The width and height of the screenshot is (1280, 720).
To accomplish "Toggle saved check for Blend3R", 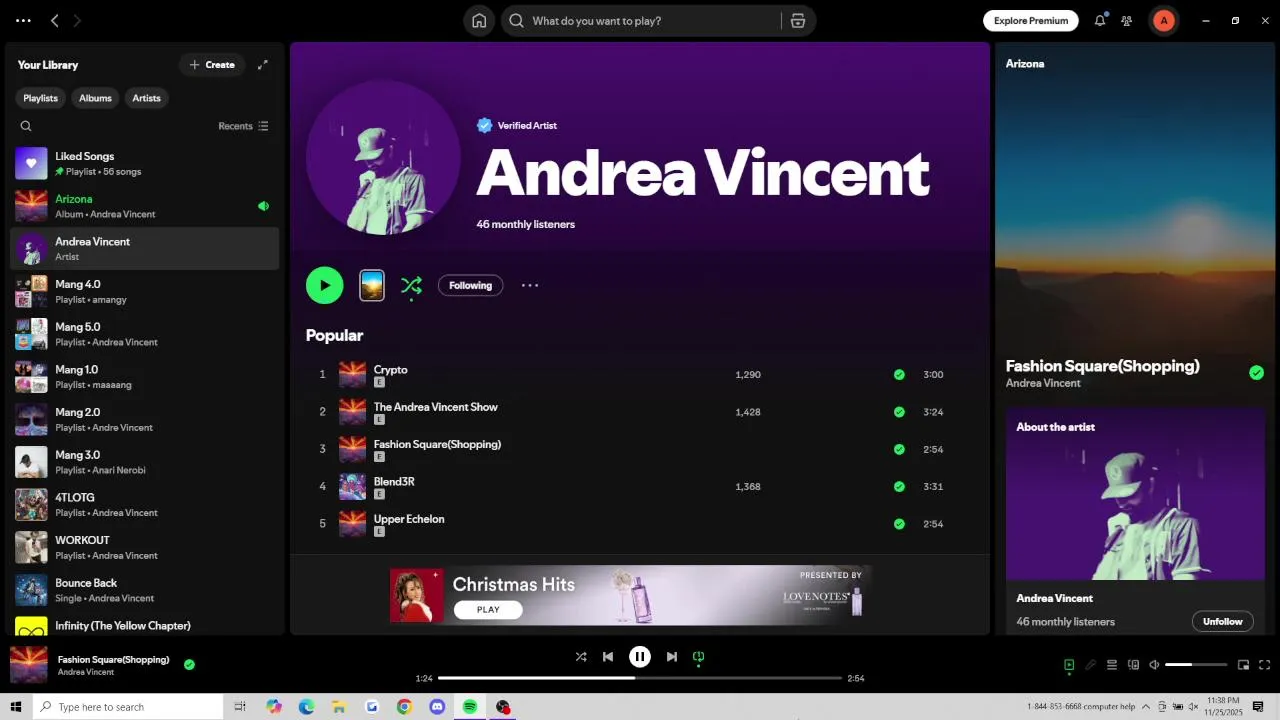I will click(899, 487).
